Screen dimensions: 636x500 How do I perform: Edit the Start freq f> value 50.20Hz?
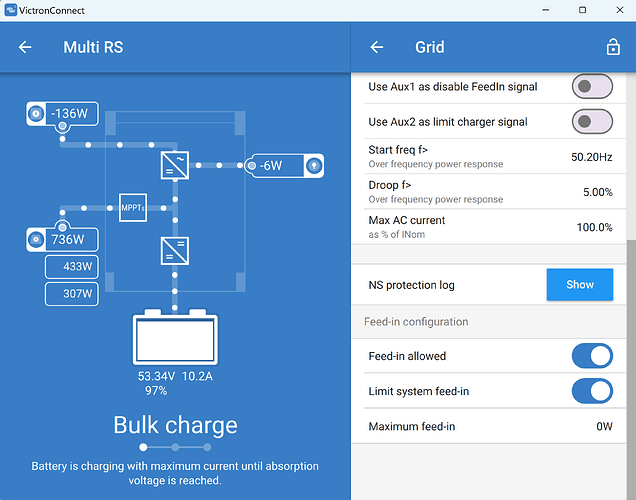point(591,157)
